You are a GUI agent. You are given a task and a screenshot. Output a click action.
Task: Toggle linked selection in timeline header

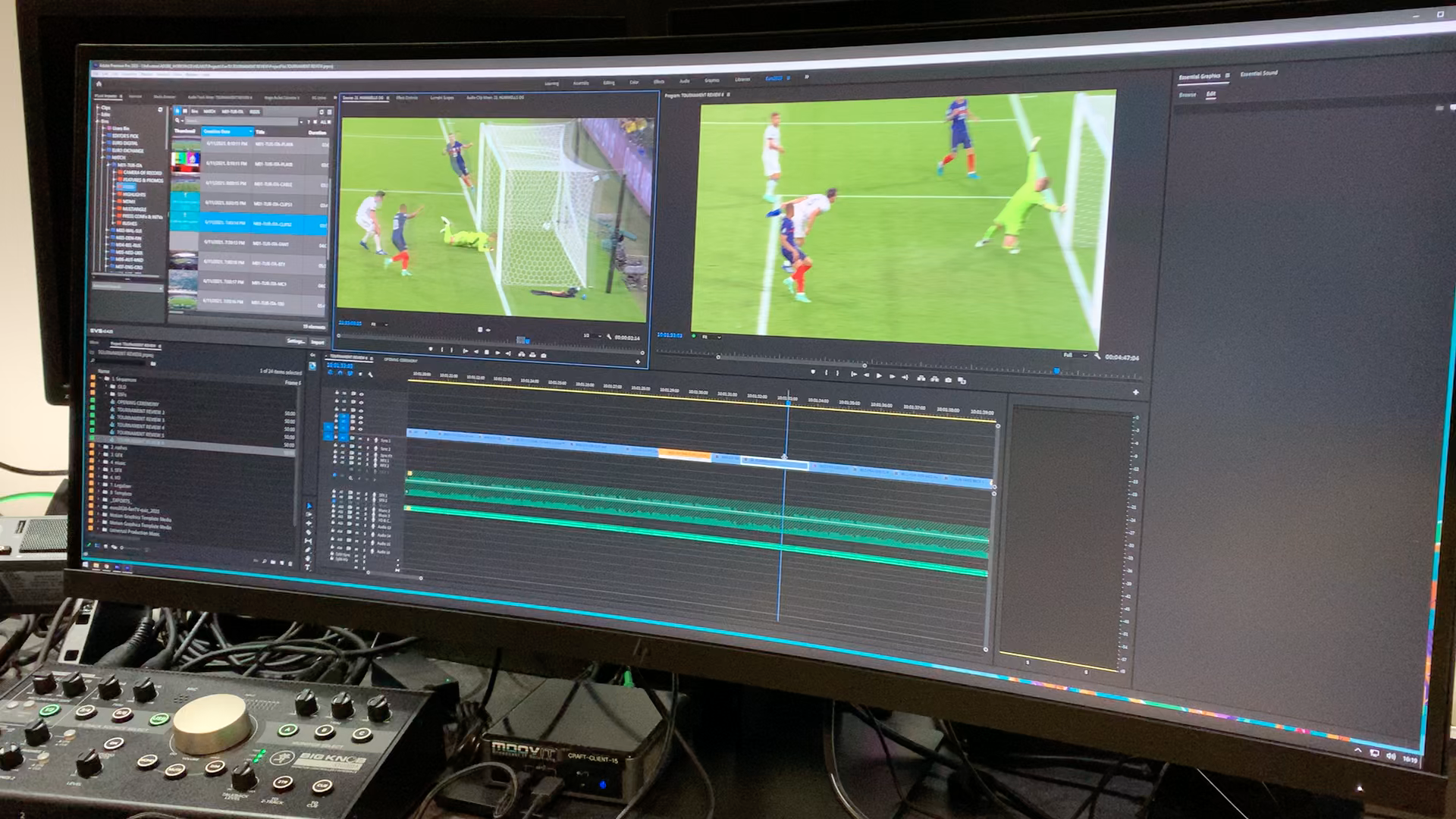pos(350,373)
